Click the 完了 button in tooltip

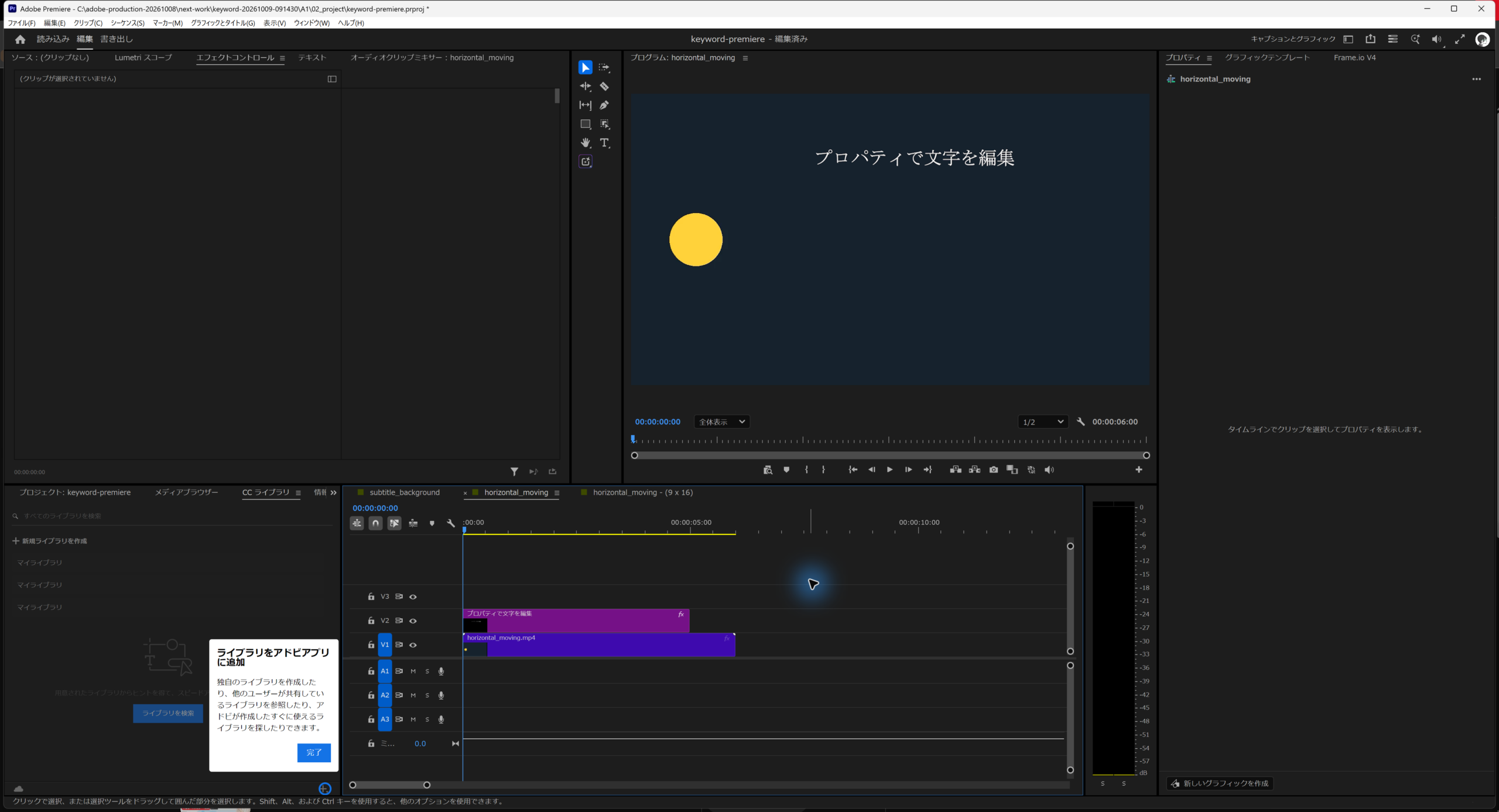[314, 752]
